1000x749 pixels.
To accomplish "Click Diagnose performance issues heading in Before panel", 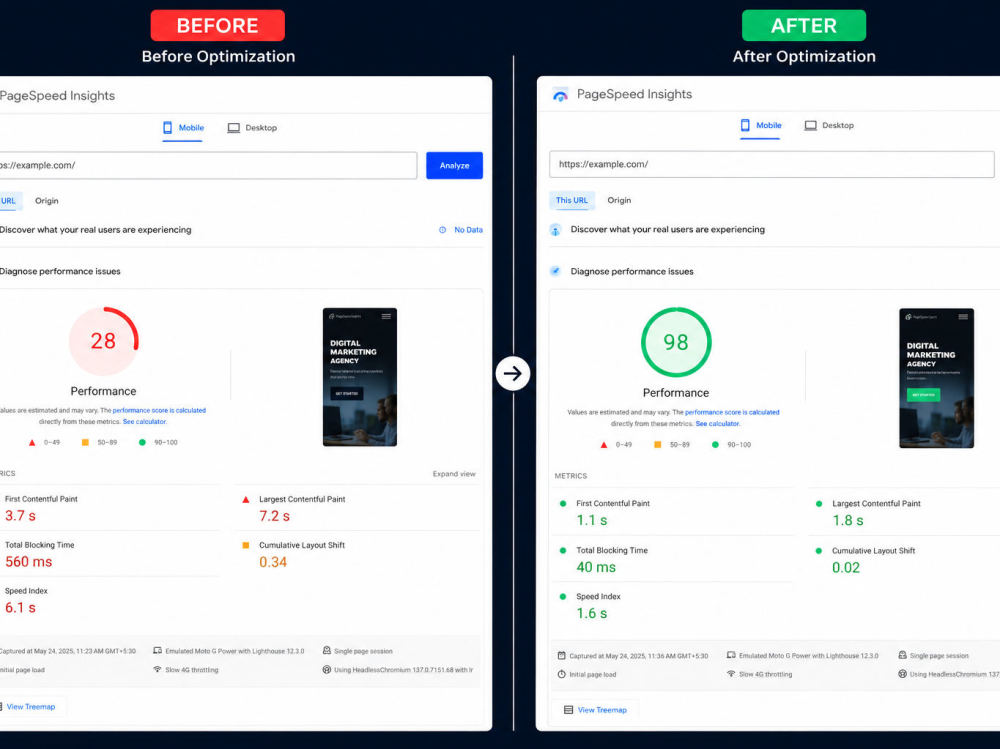I will (60, 271).
